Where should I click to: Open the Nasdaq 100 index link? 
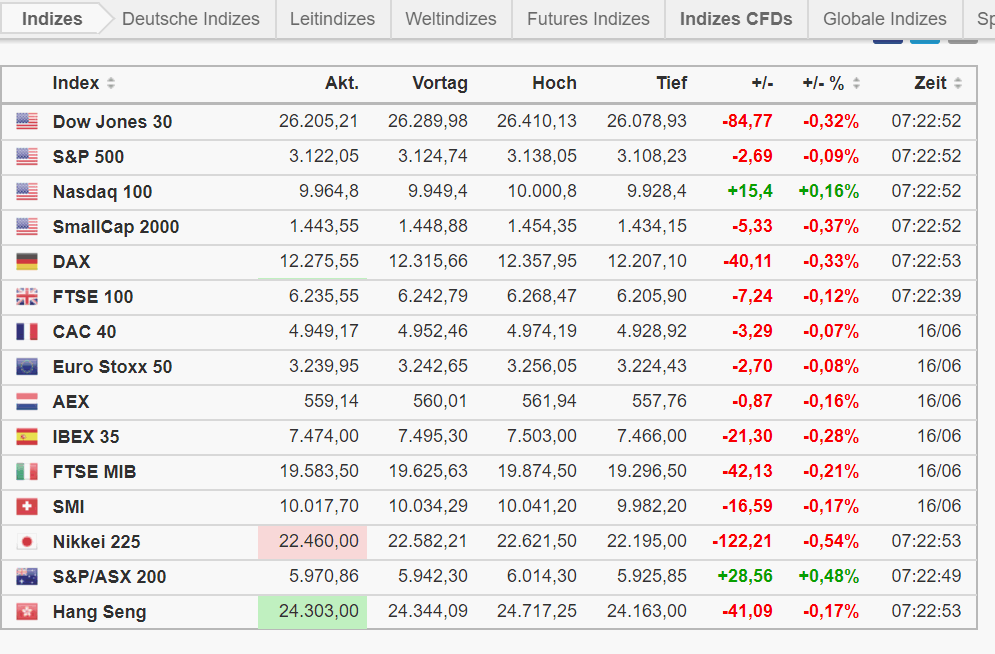[x=102, y=192]
